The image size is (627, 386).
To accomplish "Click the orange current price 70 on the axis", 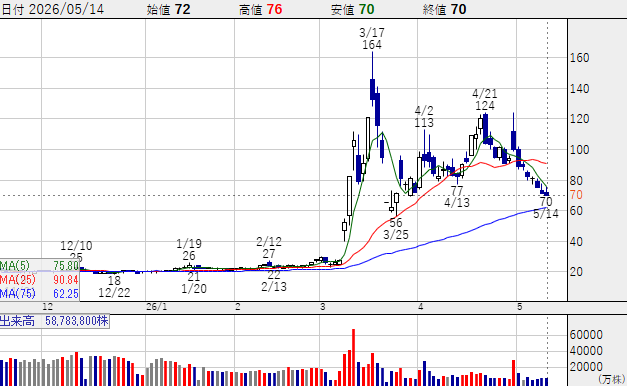I will tap(576, 195).
